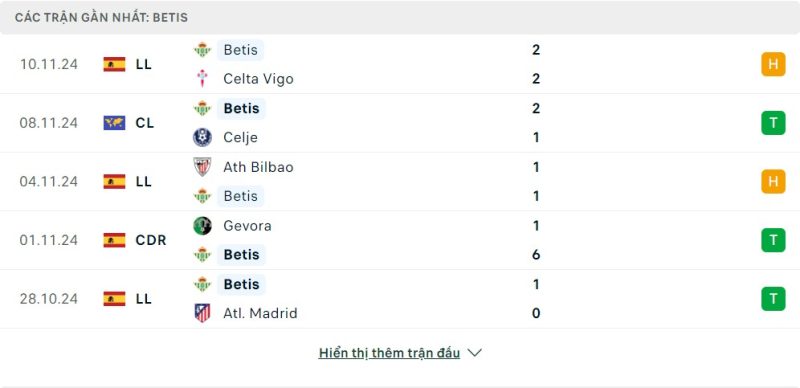The height and width of the screenshot is (388, 800).
Task: Select the Atl. Madrid team name
Action: click(260, 313)
